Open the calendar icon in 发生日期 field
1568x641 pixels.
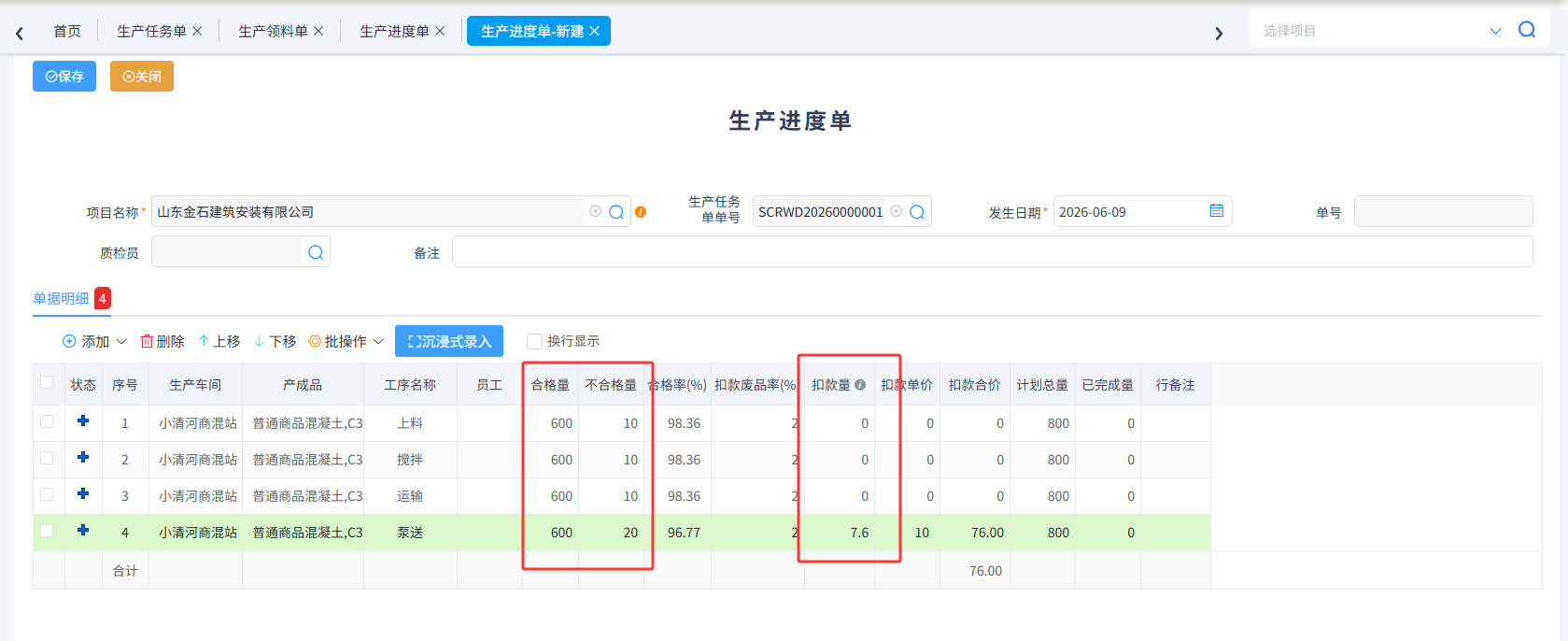1216,211
